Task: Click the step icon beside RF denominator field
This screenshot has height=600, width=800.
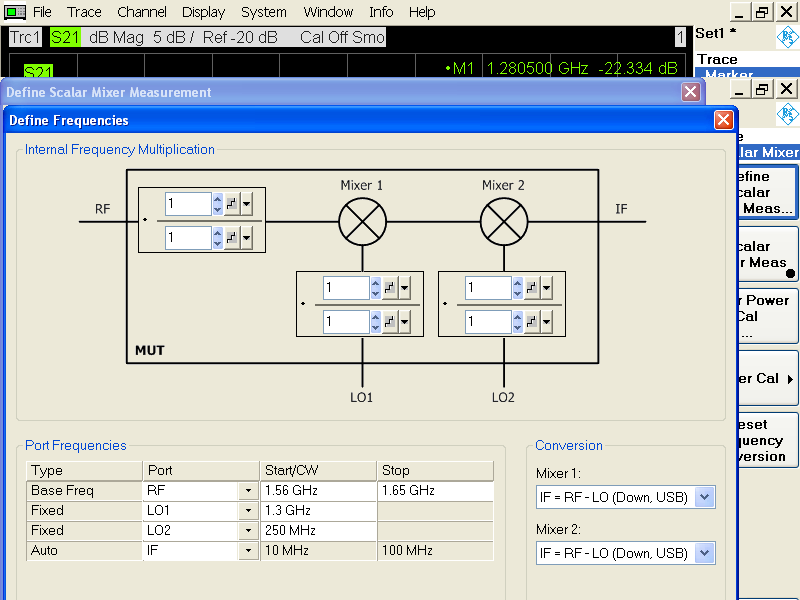Action: [230, 237]
